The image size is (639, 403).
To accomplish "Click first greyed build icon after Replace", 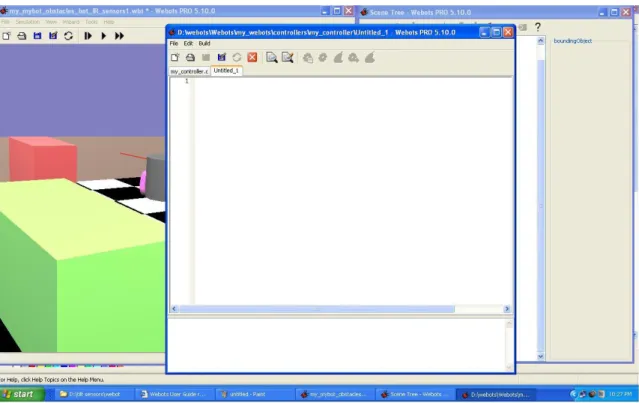I will [x=308, y=58].
